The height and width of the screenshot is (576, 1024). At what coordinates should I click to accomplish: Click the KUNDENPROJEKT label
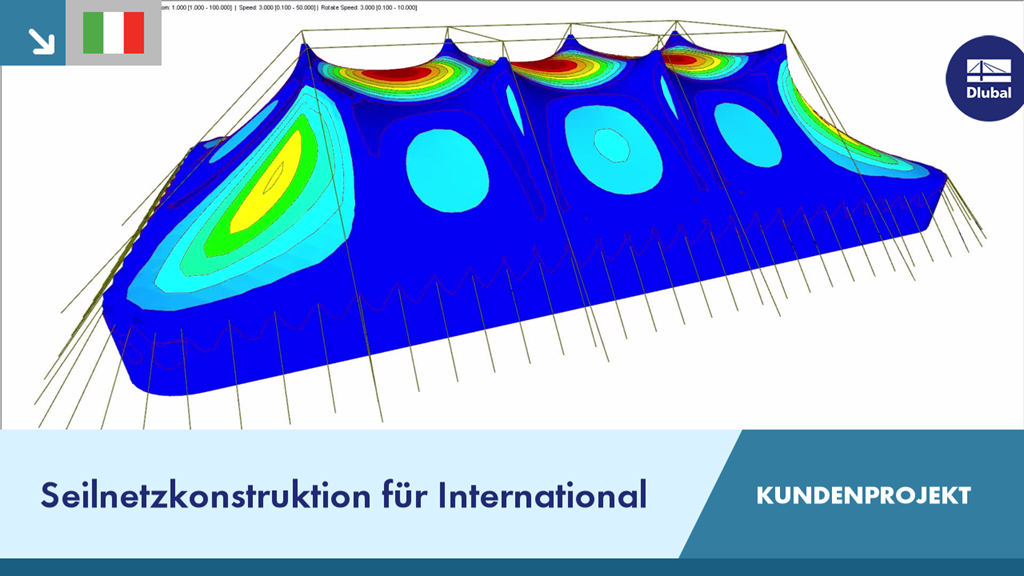863,496
